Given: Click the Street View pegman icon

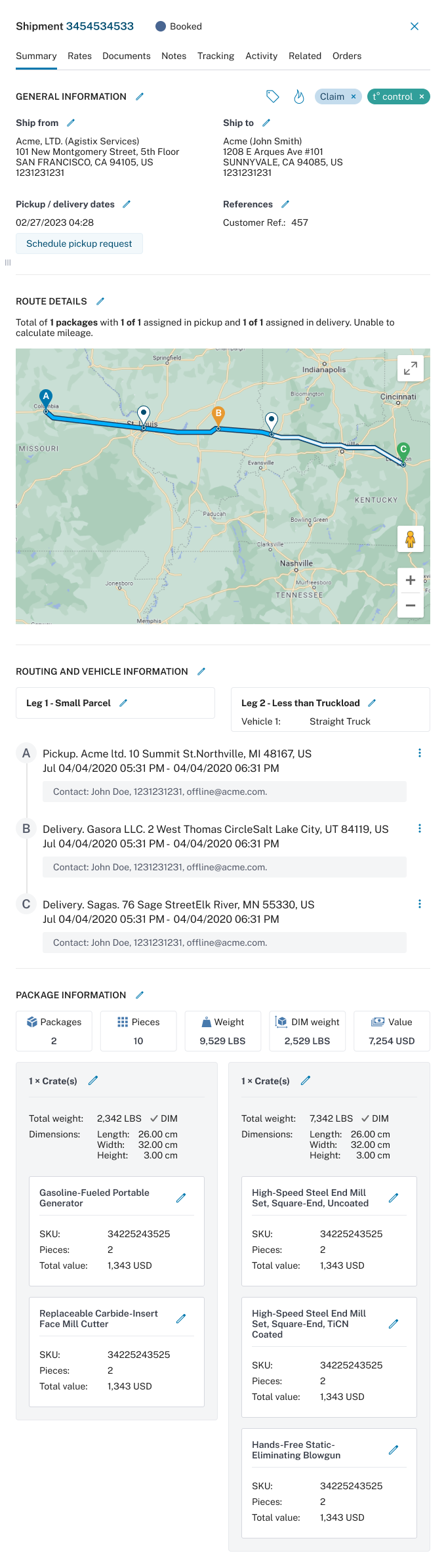Looking at the screenshot, I should point(411,539).
